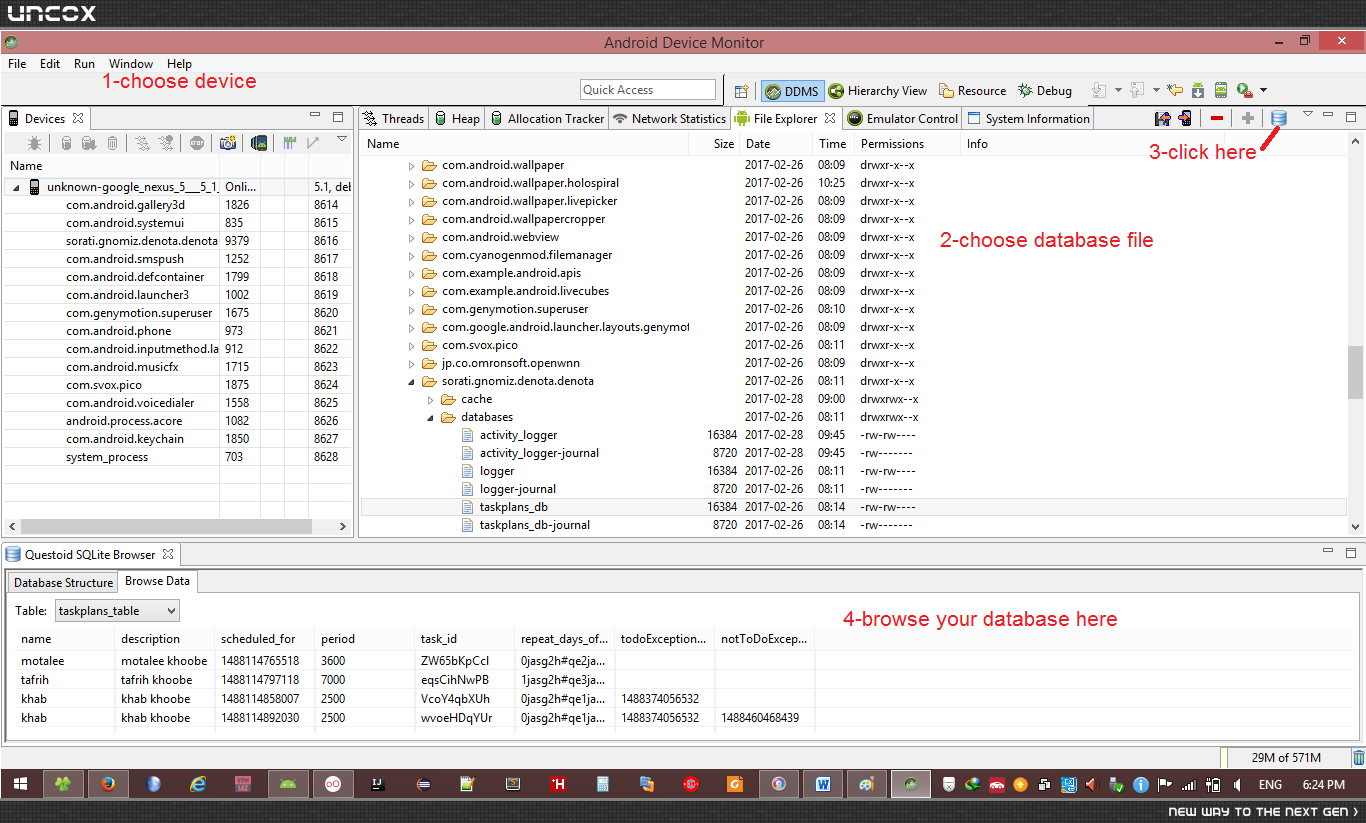Expand the com.android.wallpaper folder

411,165
